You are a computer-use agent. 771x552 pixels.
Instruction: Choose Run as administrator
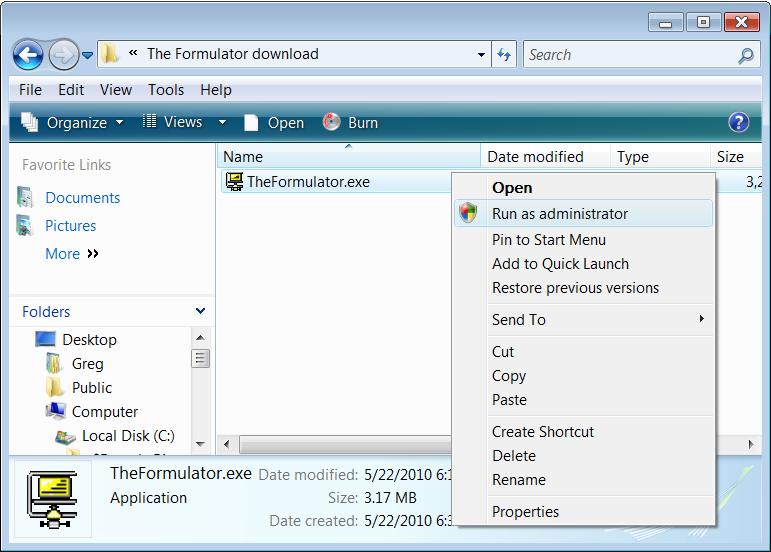[x=583, y=213]
